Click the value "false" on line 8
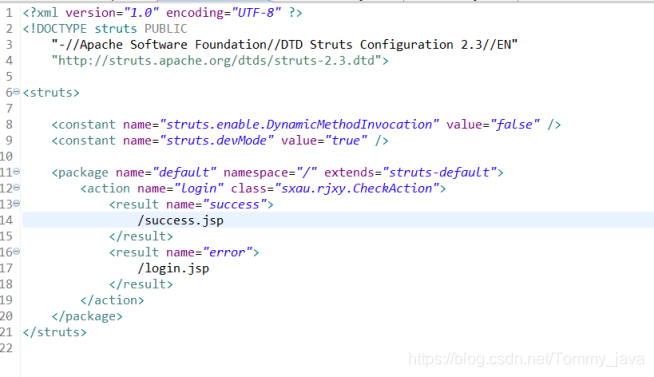The image size is (654, 377). (515, 125)
